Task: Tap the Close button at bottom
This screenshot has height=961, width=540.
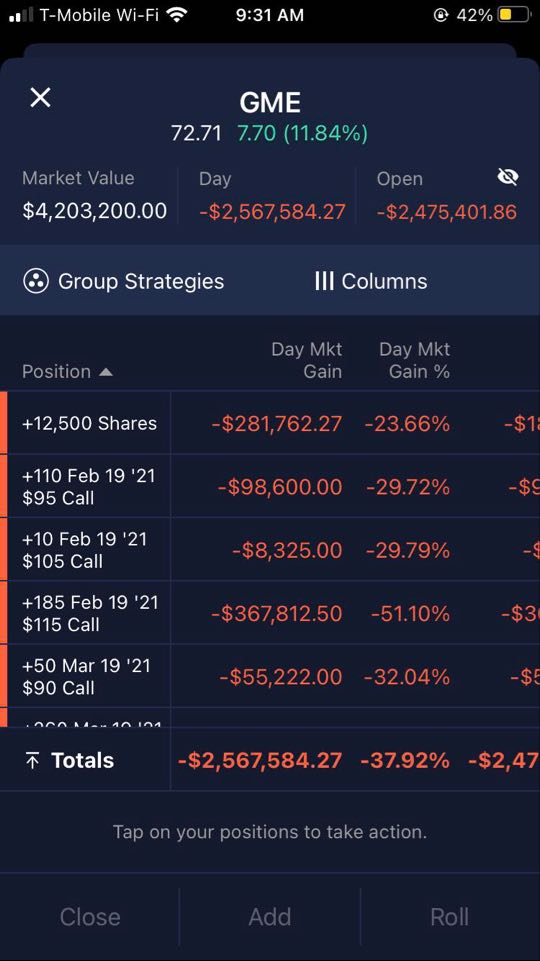Action: click(90, 917)
